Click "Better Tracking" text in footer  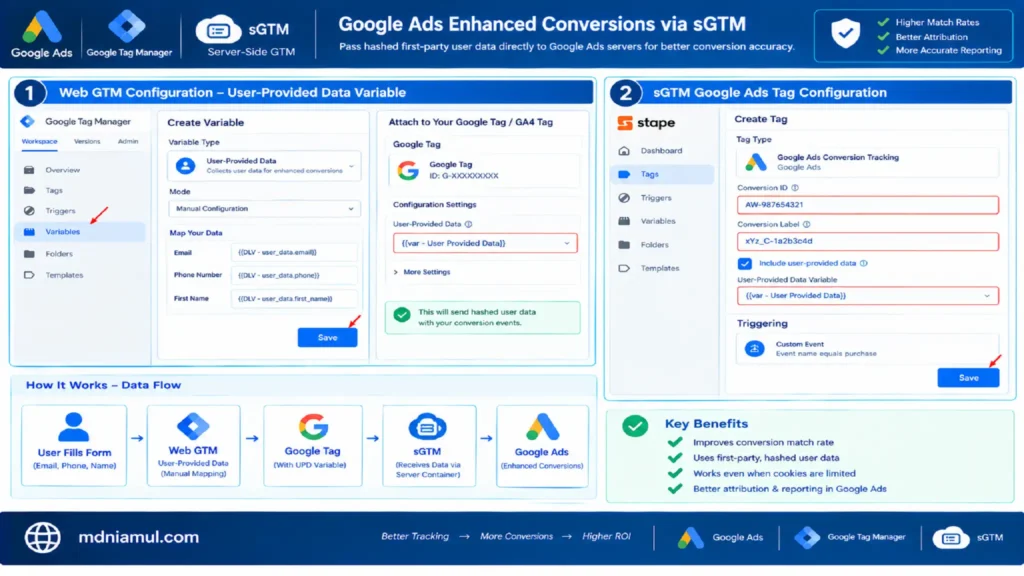[x=415, y=537]
